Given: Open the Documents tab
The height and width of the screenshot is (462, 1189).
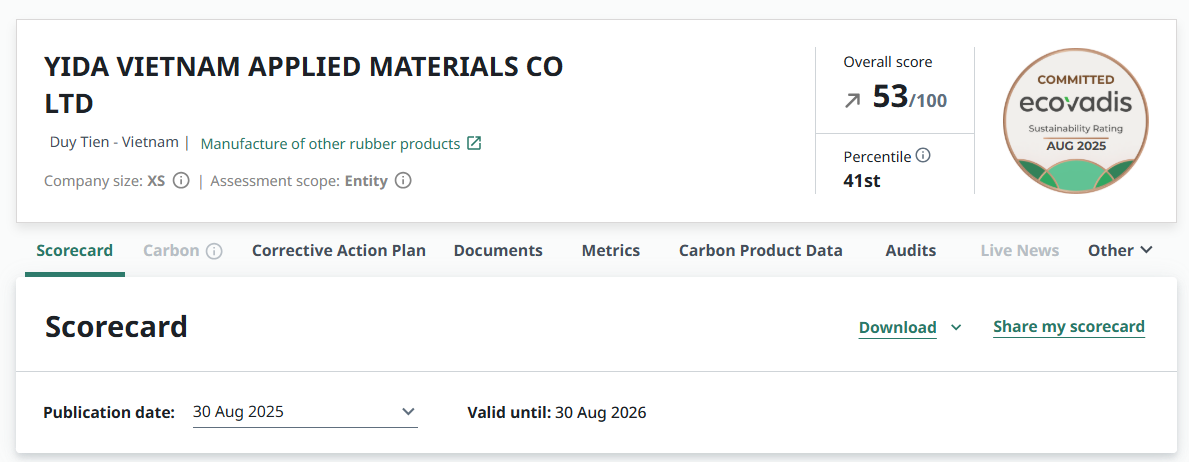Looking at the screenshot, I should coord(498,250).
